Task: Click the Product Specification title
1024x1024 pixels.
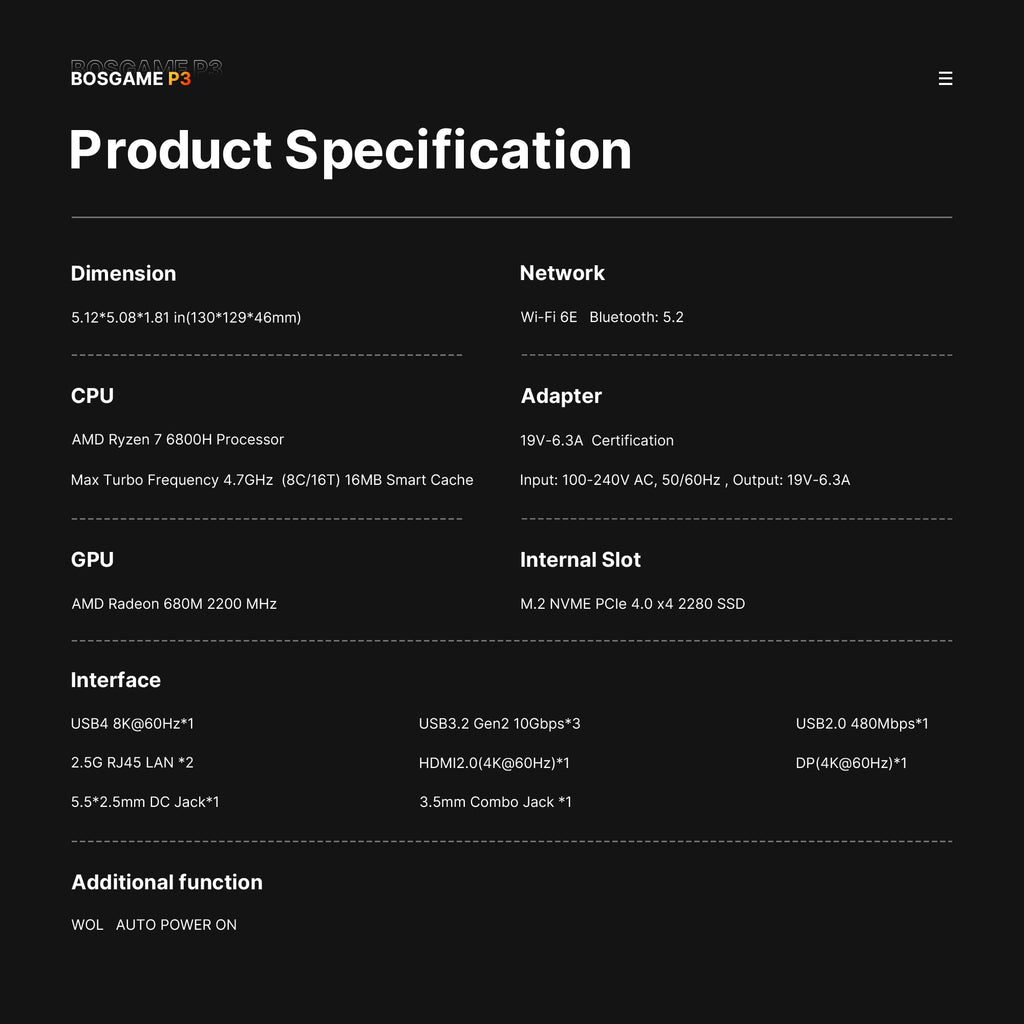Action: pos(350,150)
